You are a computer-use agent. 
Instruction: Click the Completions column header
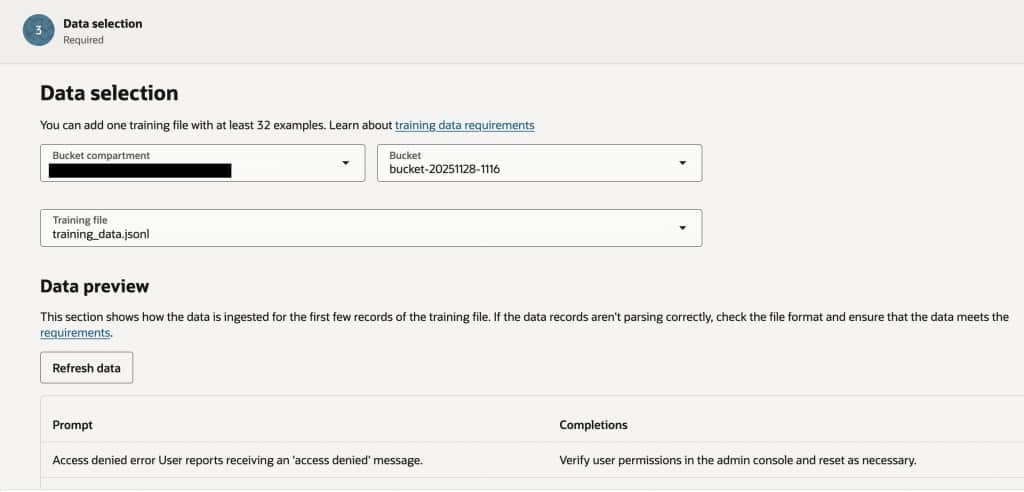pos(593,425)
